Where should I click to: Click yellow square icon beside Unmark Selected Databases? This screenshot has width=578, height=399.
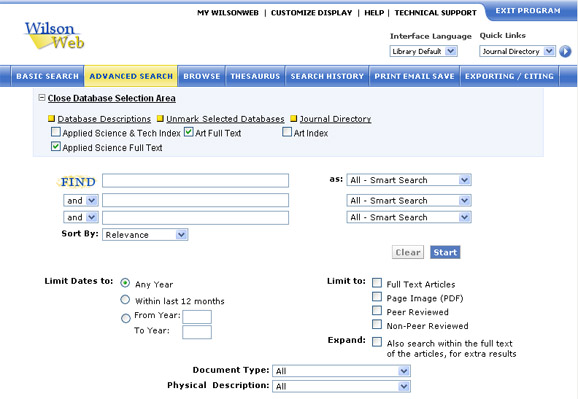coord(160,118)
